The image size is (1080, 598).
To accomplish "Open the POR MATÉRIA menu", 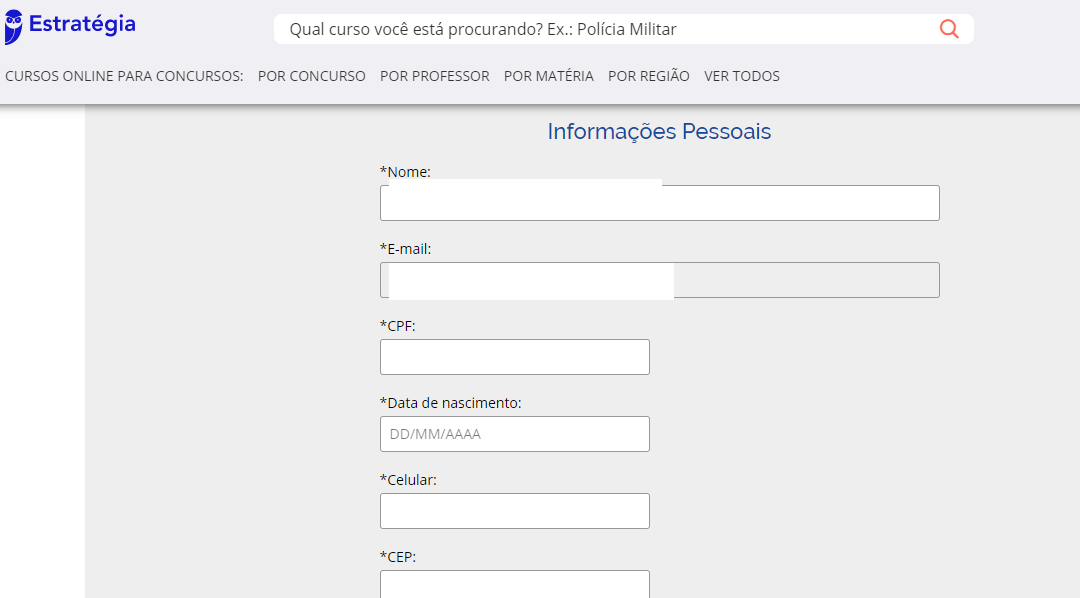I will coord(549,76).
